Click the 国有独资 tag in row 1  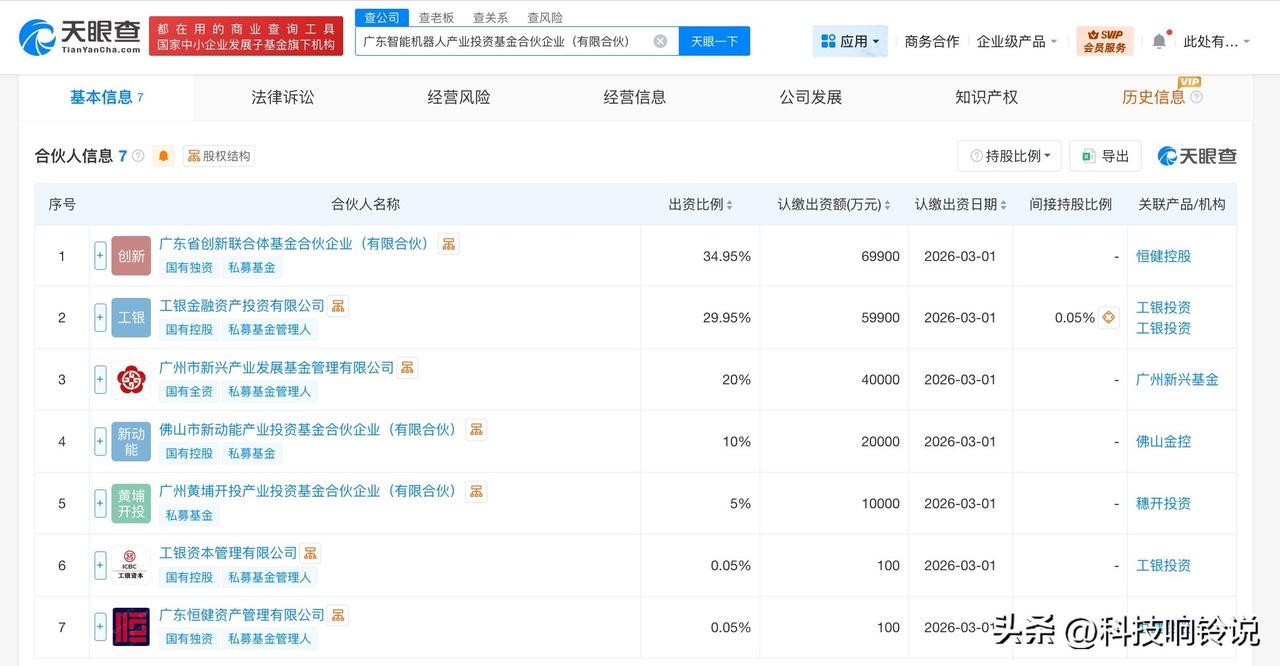pyautogui.click(x=189, y=268)
